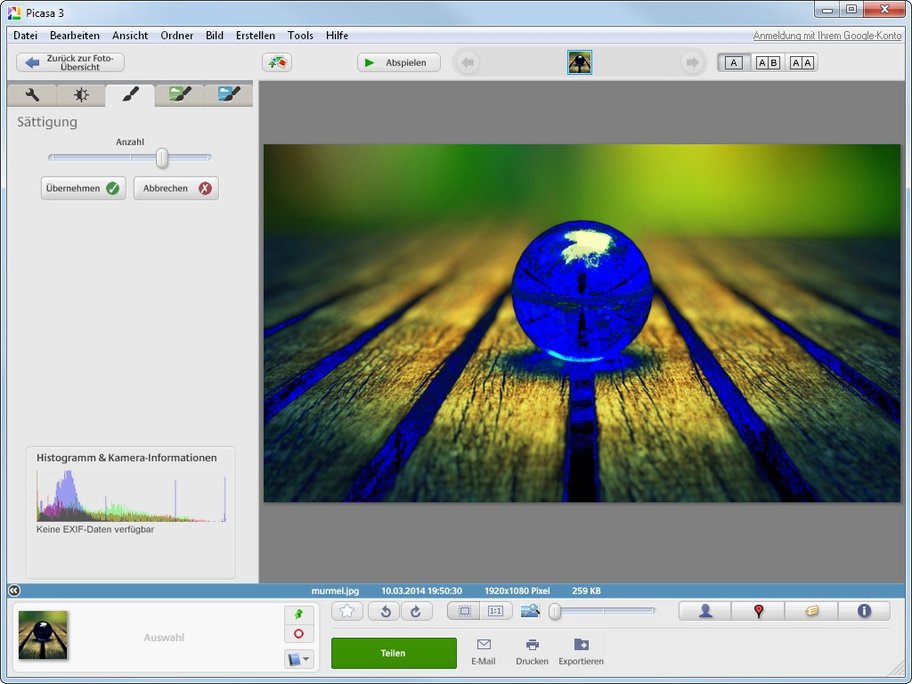912x684 pixels.
Task: Collapse the photo tray with double-arrow
Action: (x=14, y=590)
